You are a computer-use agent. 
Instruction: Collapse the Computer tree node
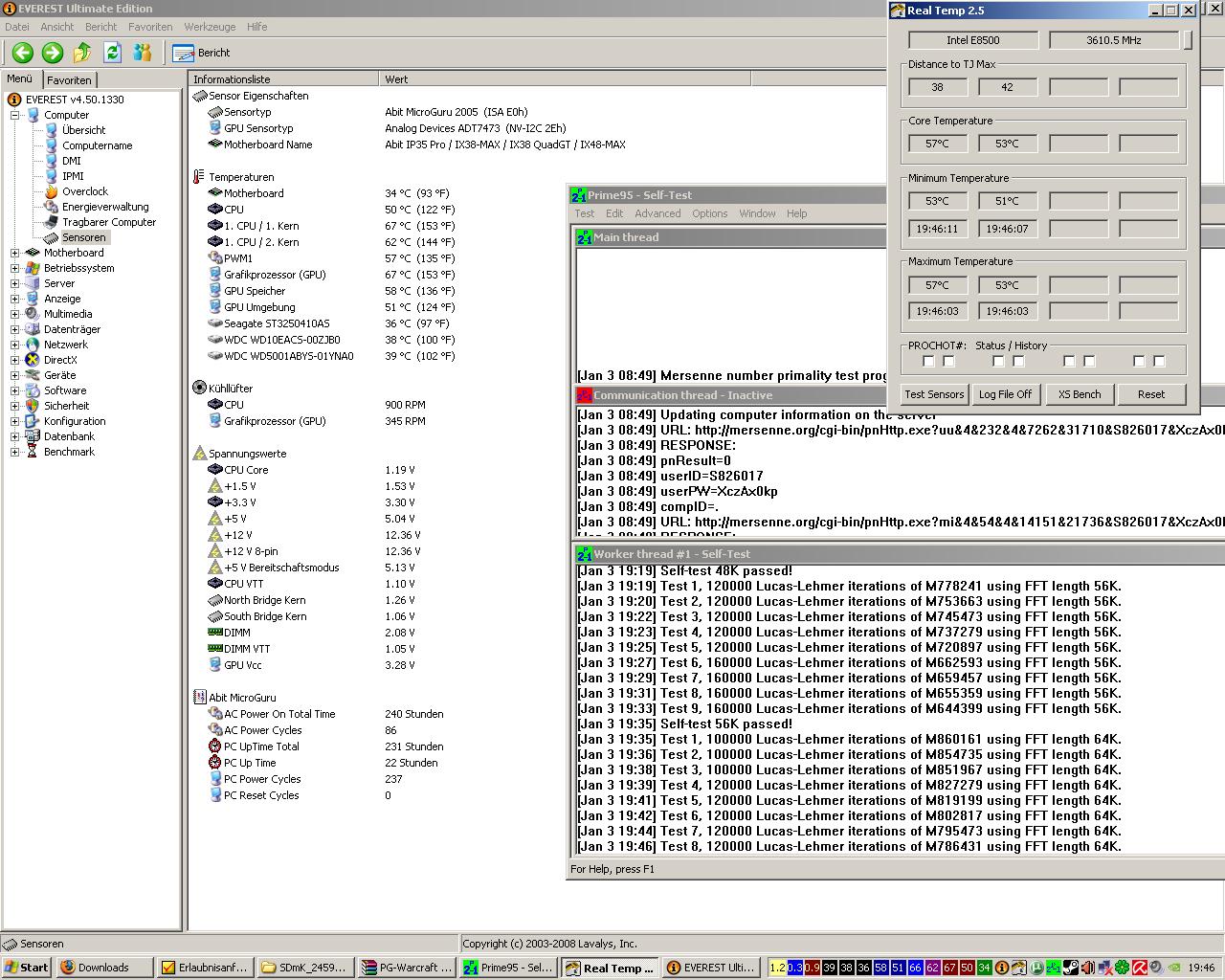click(15, 115)
